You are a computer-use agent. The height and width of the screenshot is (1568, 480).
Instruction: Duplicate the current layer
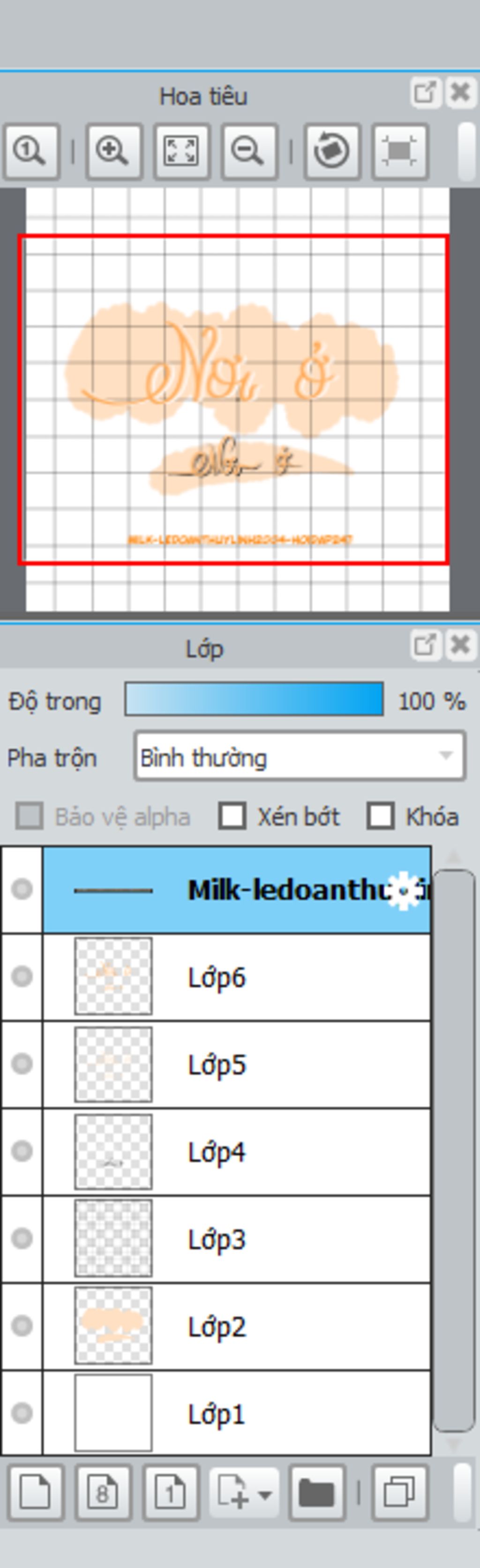coord(400,1492)
